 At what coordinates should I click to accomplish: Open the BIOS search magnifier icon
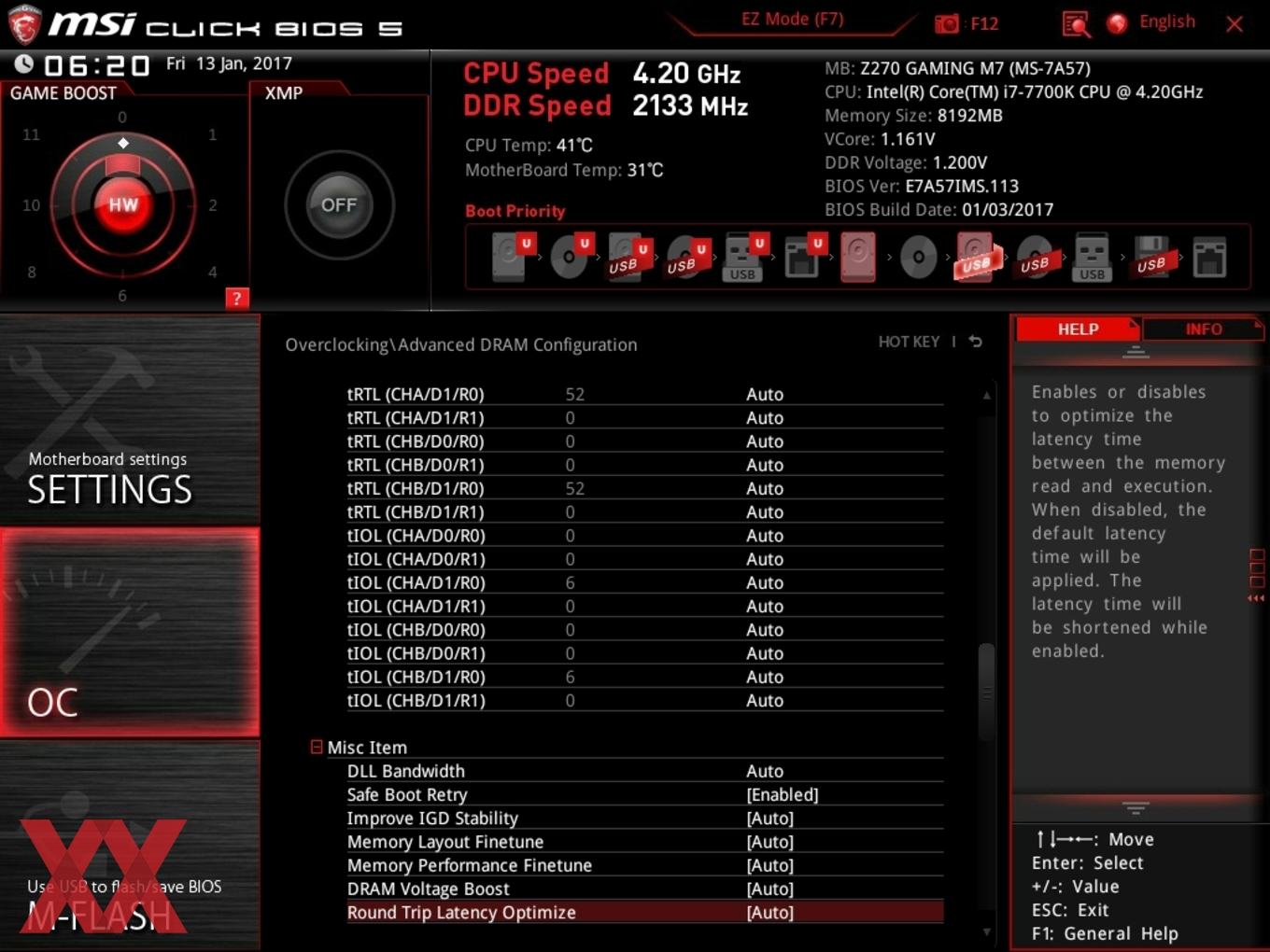click(x=1076, y=24)
